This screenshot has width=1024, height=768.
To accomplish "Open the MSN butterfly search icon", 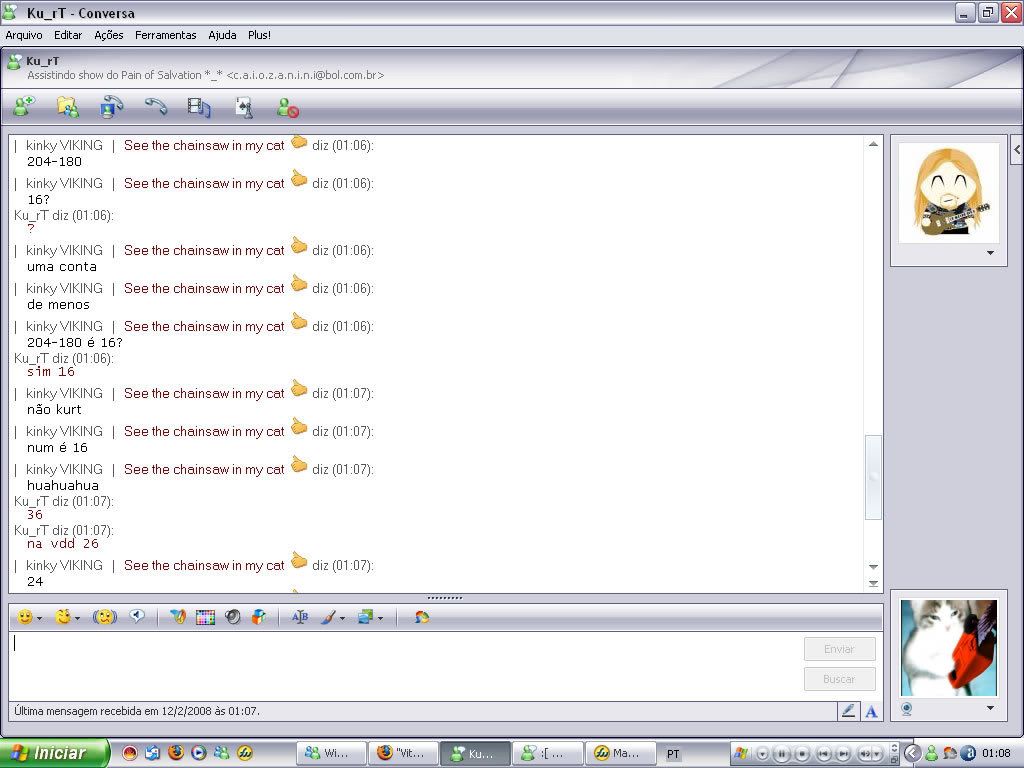I will [422, 617].
